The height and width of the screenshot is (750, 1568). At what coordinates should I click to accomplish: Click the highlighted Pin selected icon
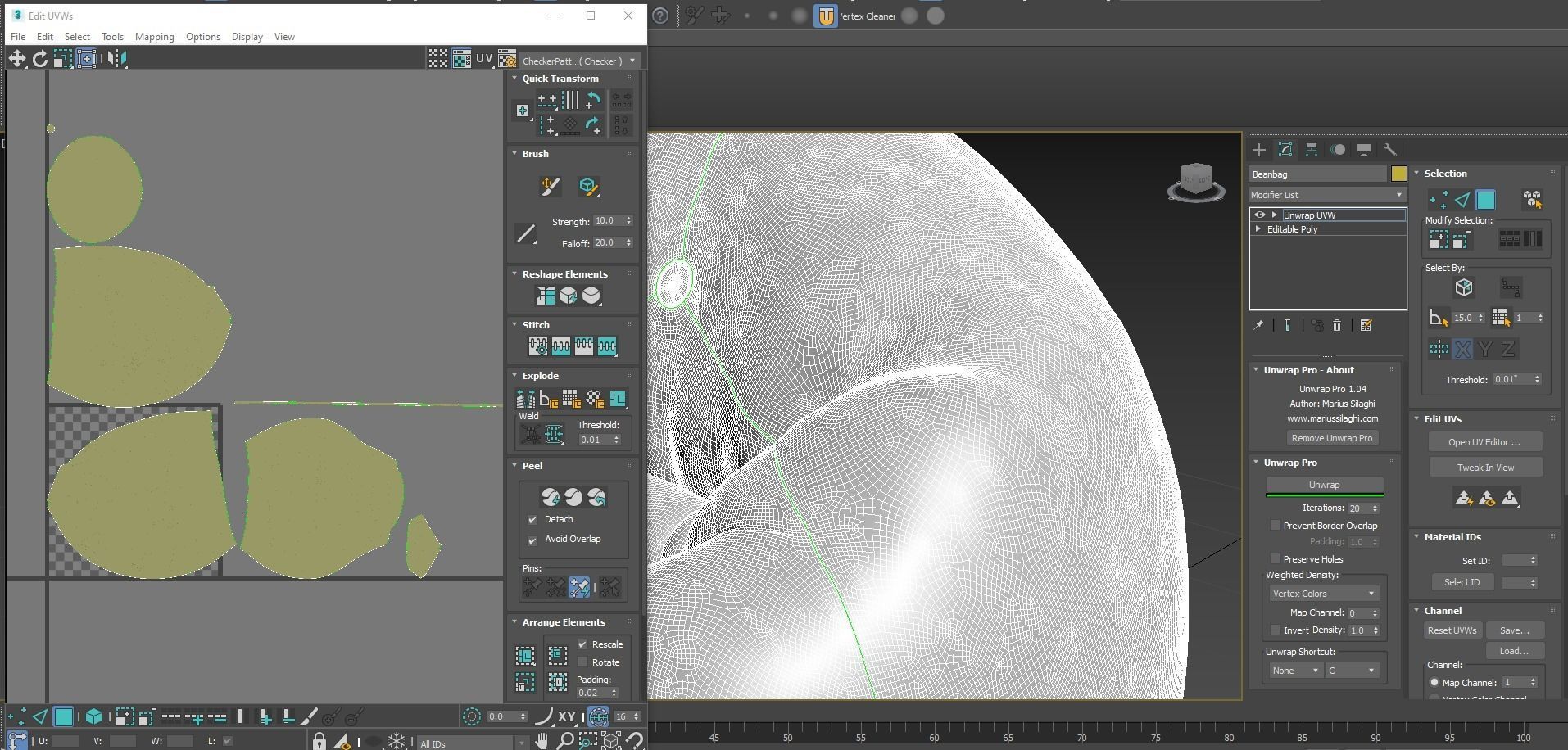[579, 587]
